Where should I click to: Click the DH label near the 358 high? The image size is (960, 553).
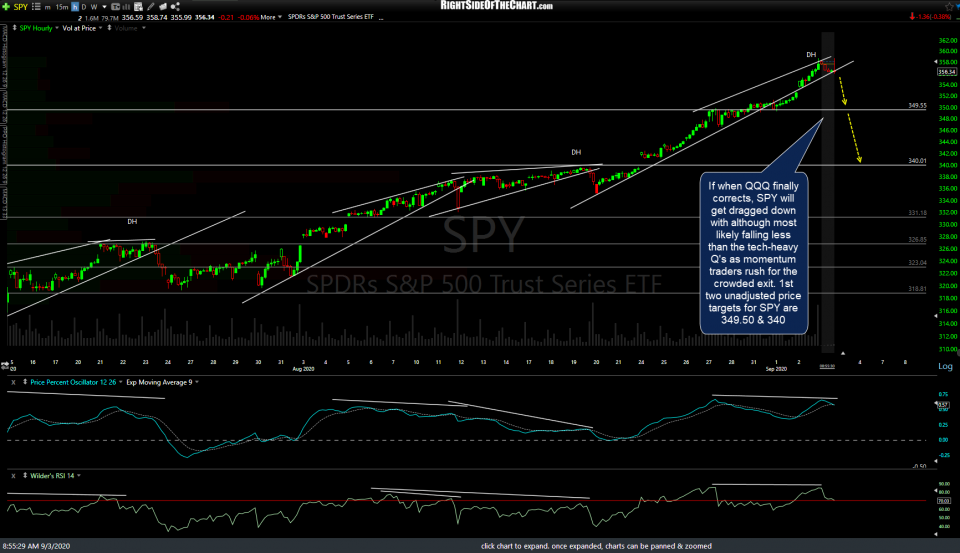click(811, 55)
